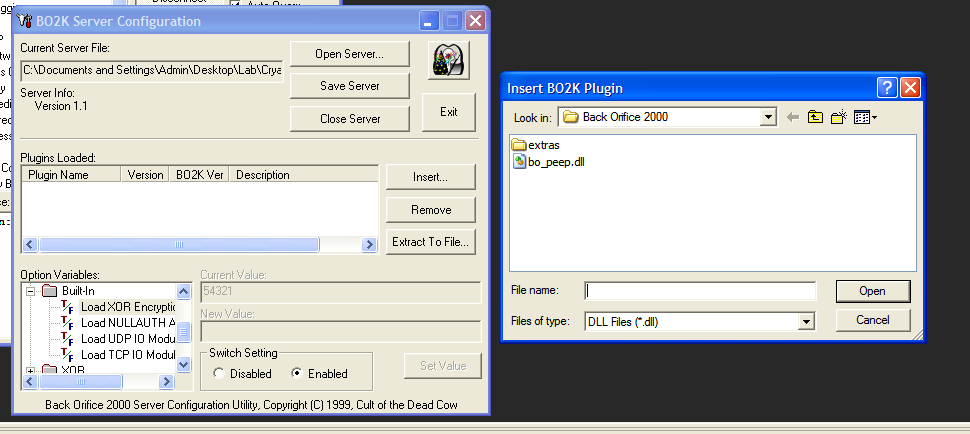This screenshot has width=970, height=434.
Task: Go back using the Back arrow icon
Action: coord(793,117)
